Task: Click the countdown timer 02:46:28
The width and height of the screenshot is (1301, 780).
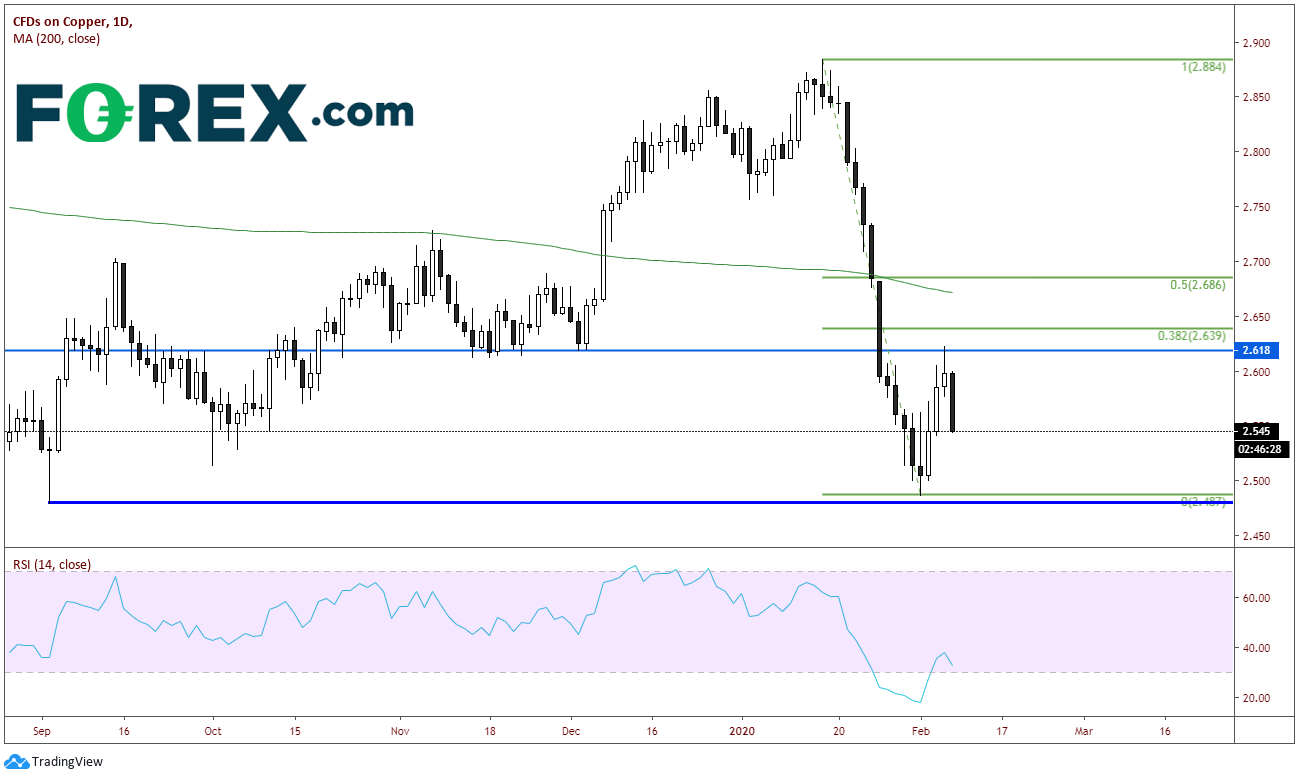Action: click(1262, 449)
